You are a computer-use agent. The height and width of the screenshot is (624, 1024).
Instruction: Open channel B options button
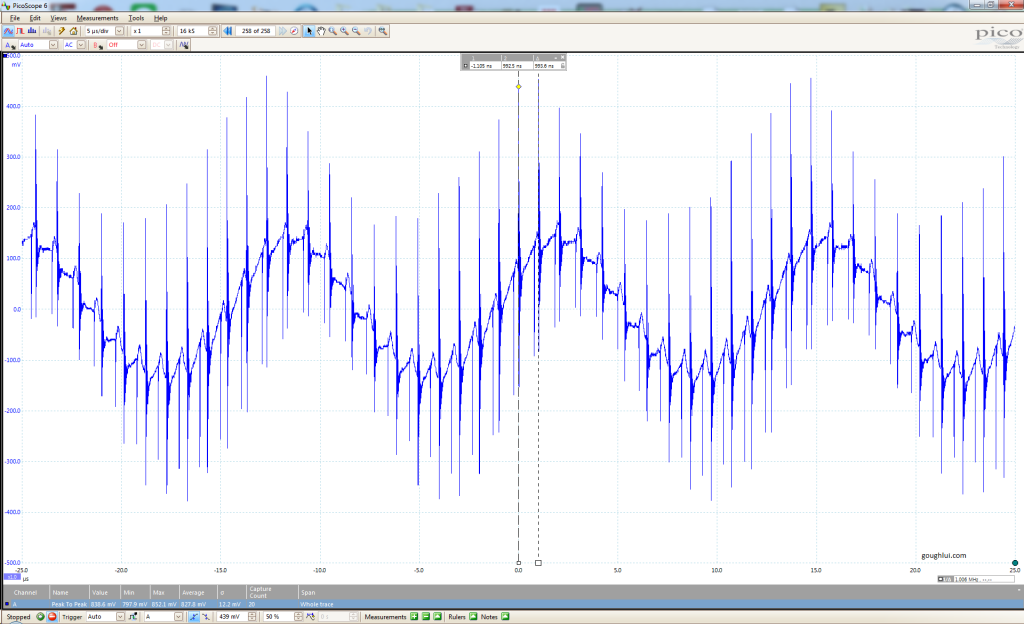[98, 45]
